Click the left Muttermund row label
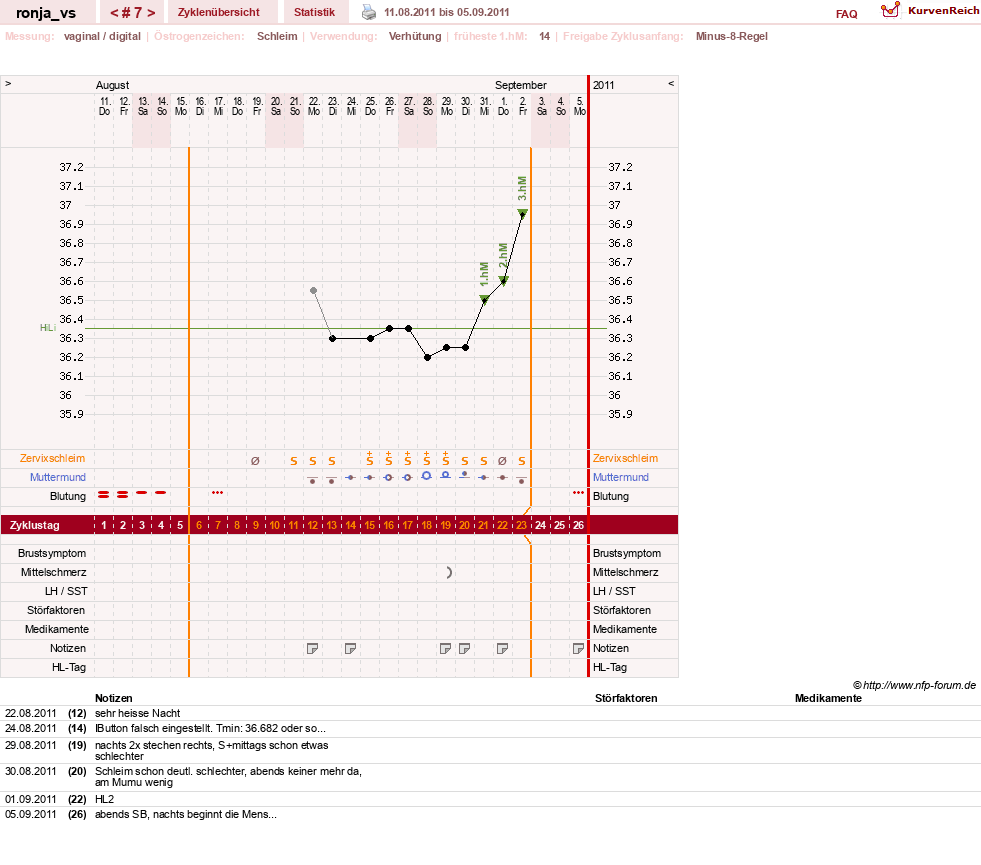This screenshot has width=981, height=865. coord(58,477)
